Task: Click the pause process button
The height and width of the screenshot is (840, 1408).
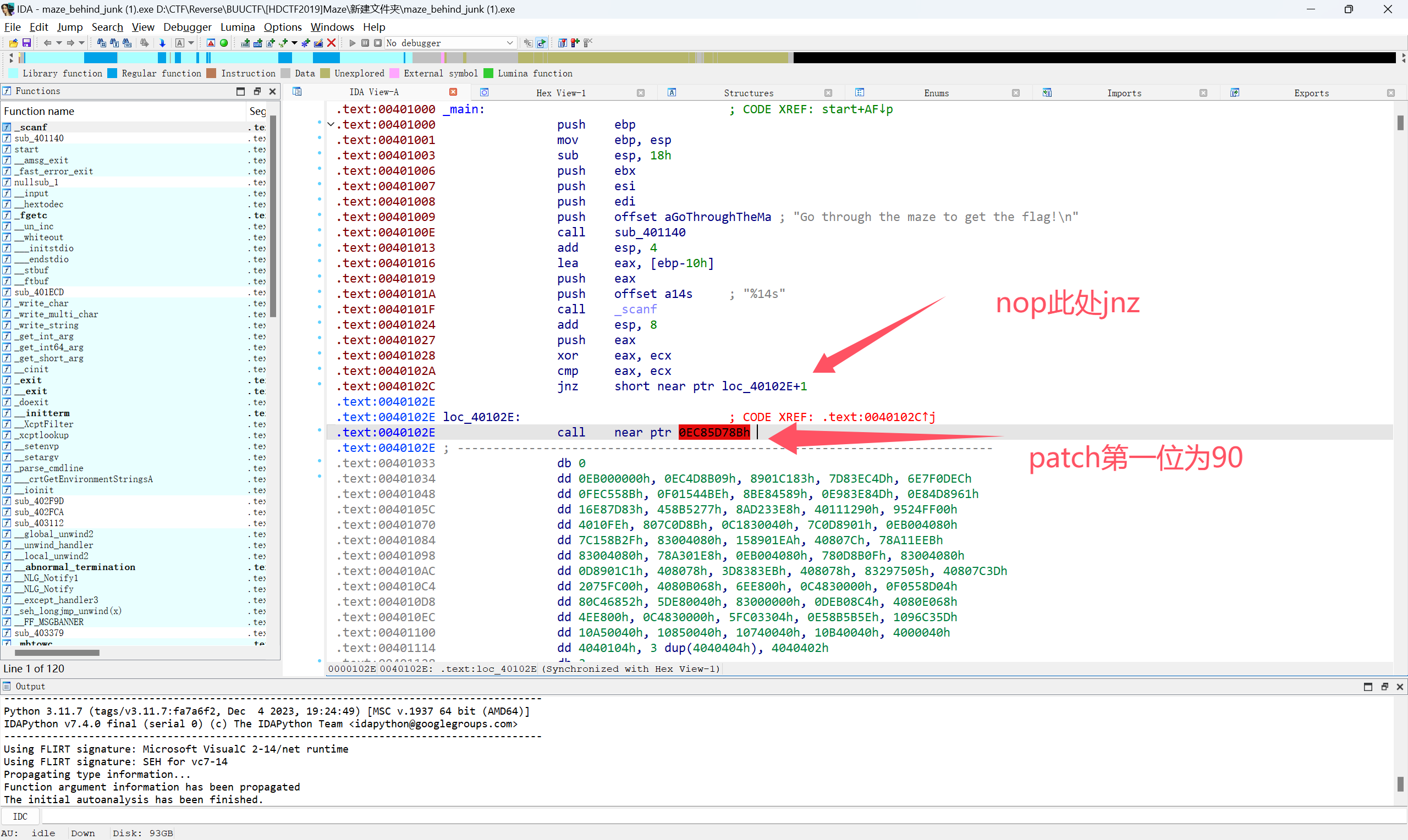Action: [365, 42]
